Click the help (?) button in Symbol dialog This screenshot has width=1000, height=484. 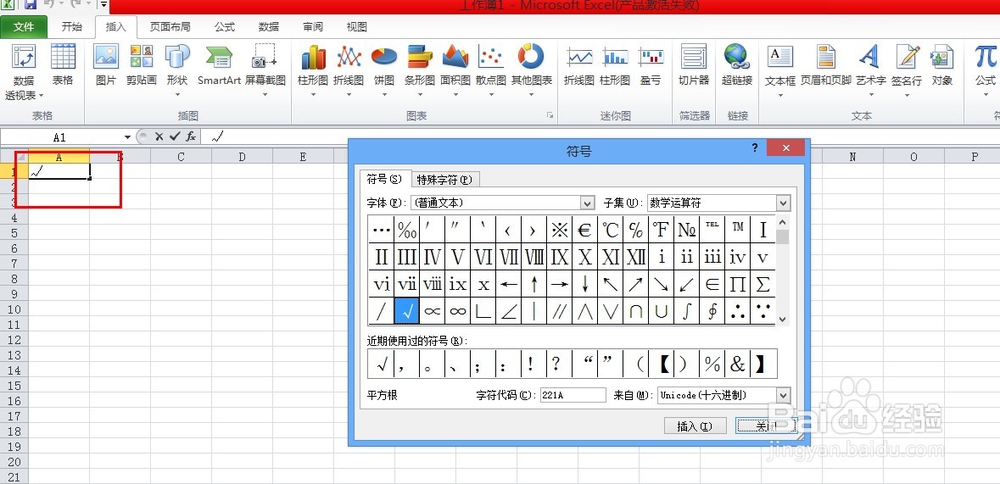pos(755,148)
